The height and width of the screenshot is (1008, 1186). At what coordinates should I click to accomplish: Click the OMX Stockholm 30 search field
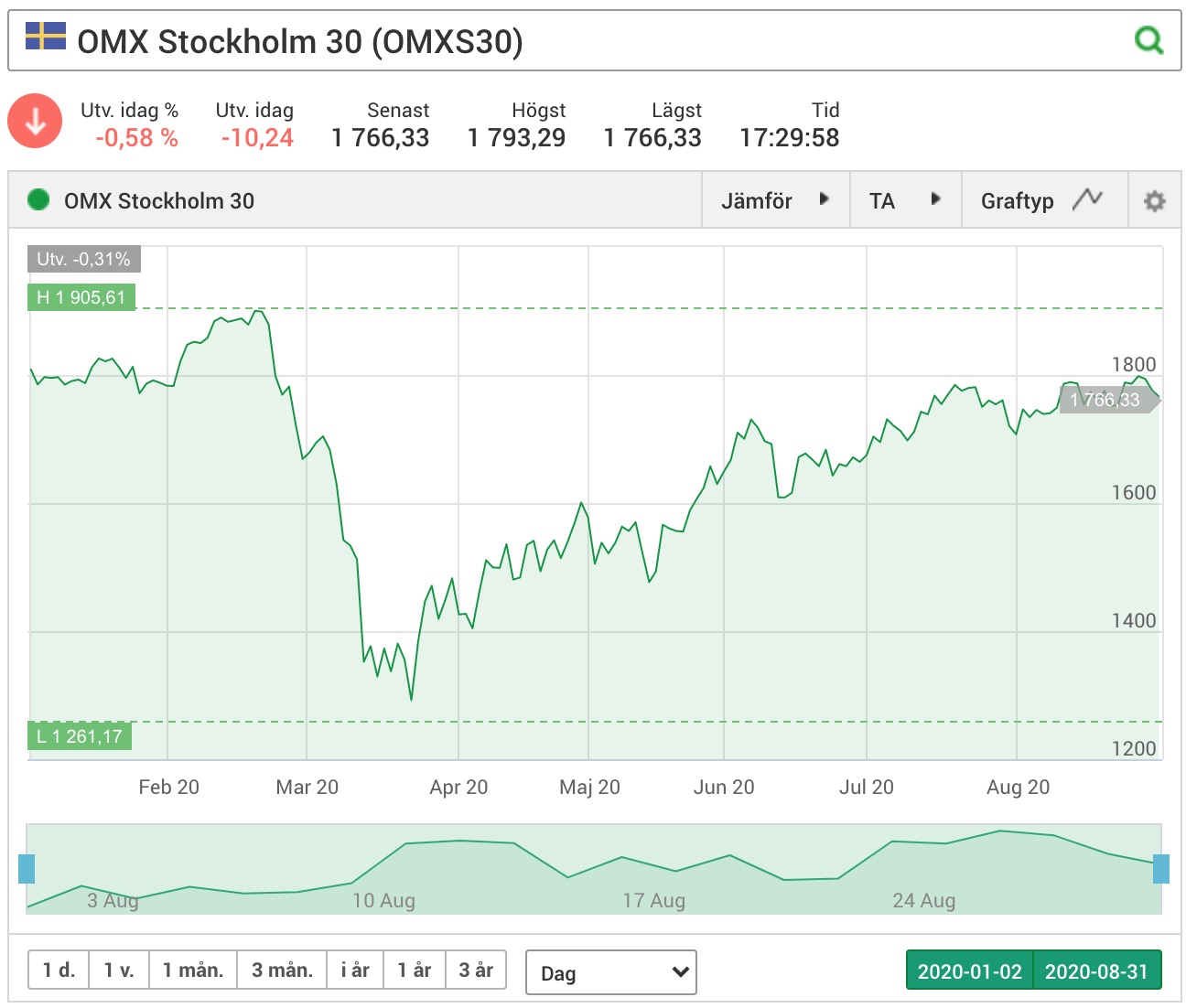pos(595,40)
